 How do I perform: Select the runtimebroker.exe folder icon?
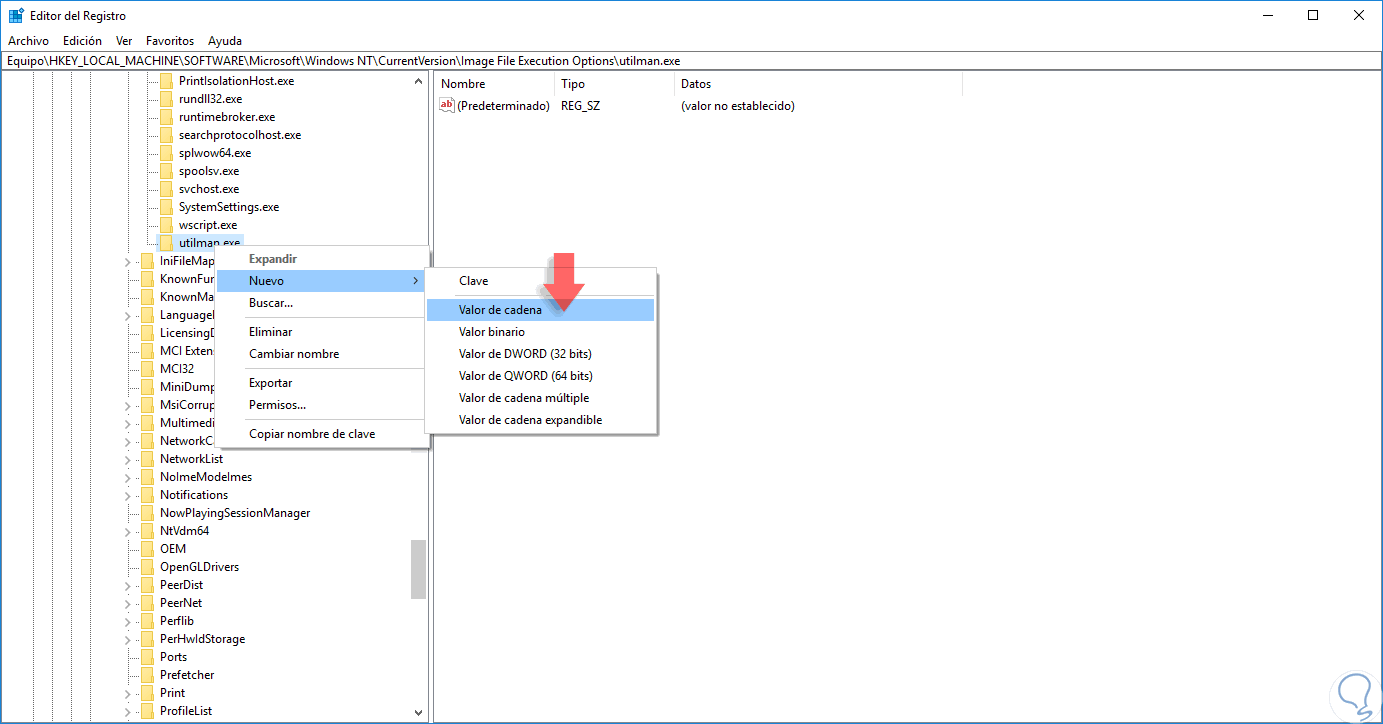pyautogui.click(x=167, y=117)
